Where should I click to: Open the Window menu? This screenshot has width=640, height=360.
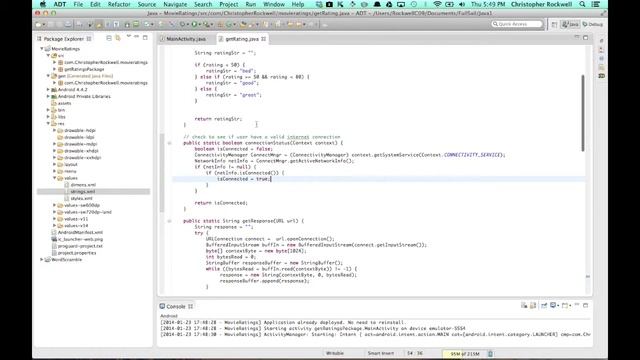coord(274,4)
